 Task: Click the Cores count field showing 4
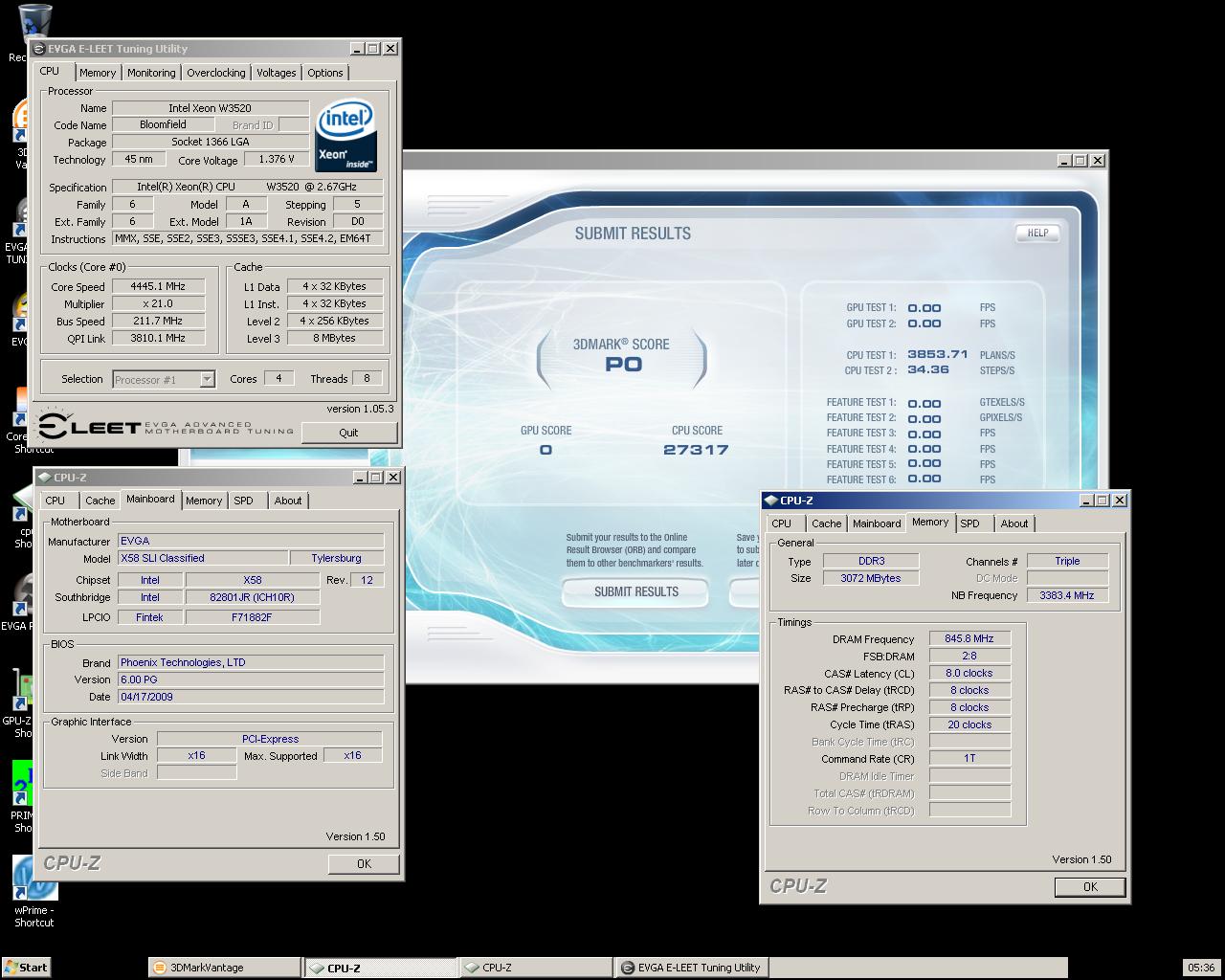pyautogui.click(x=278, y=378)
